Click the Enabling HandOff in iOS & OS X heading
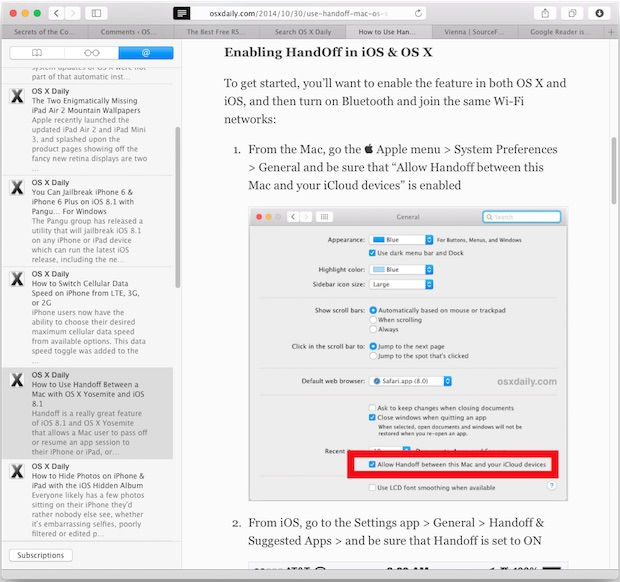The width and height of the screenshot is (620, 582). coord(328,52)
